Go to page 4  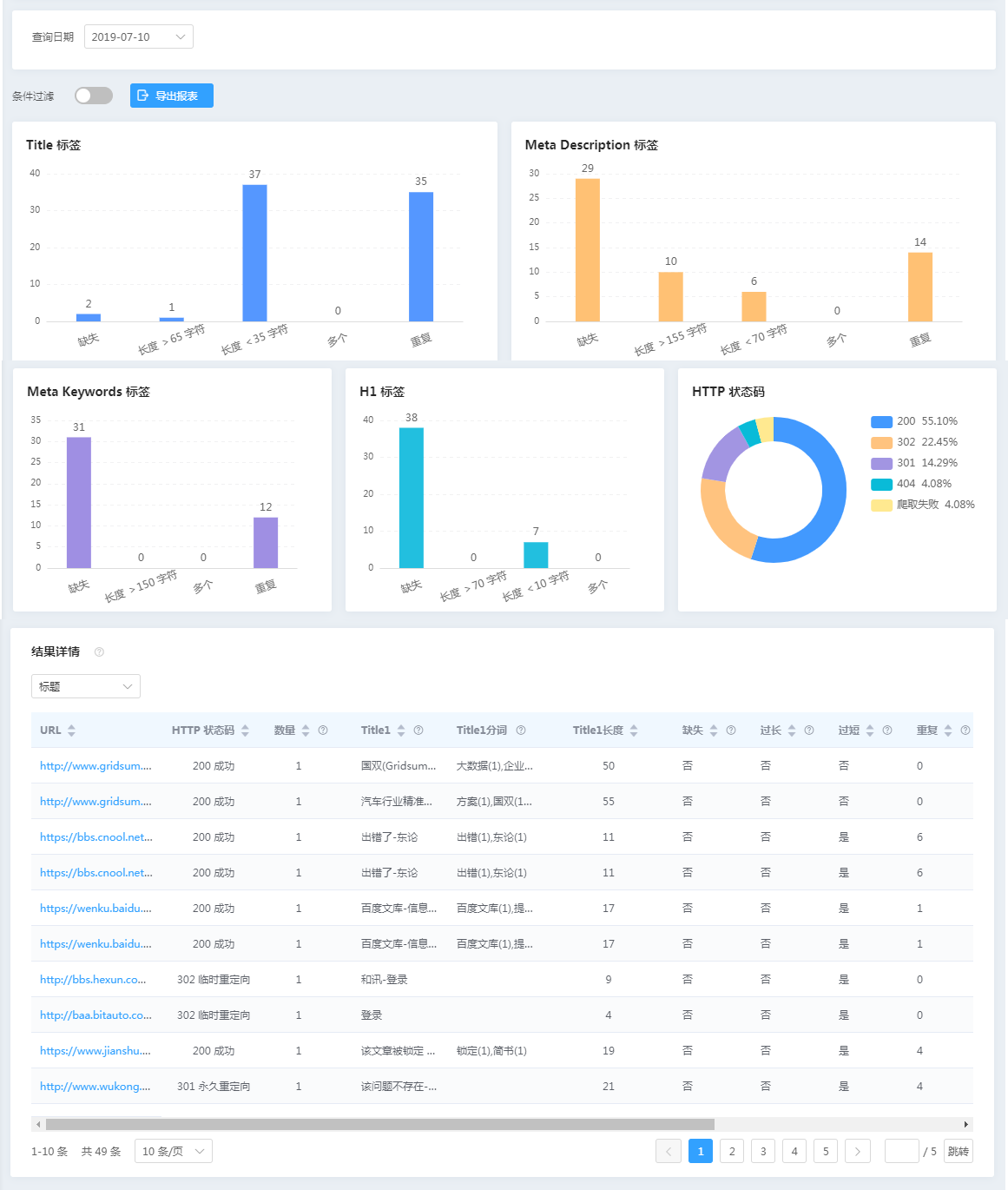tap(794, 1151)
